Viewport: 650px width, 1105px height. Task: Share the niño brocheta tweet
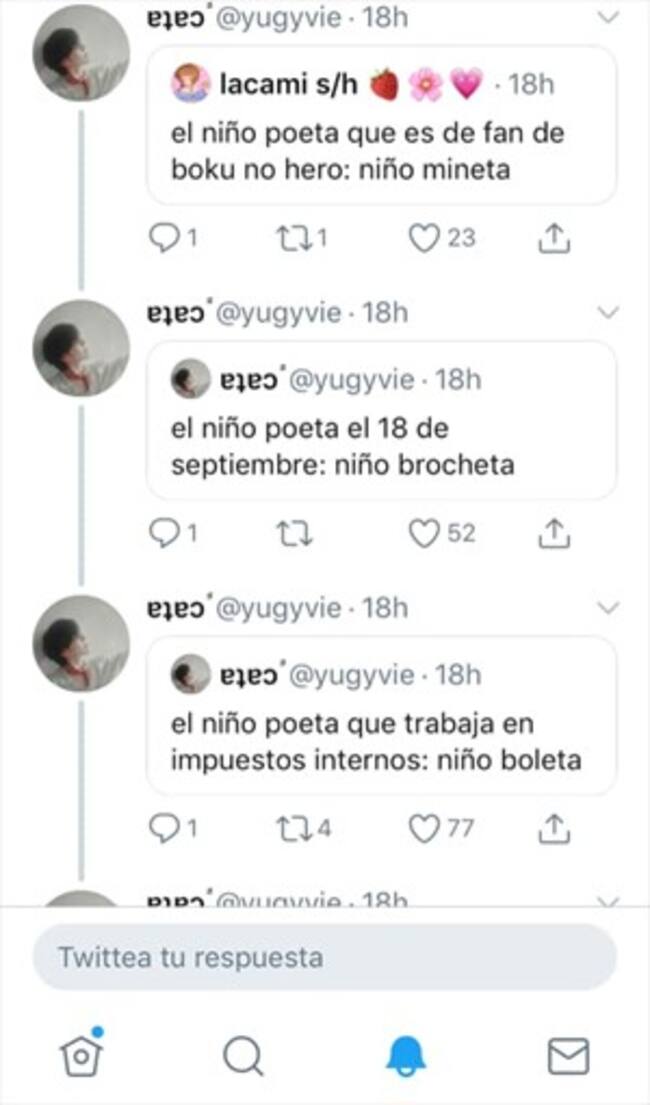[x=553, y=534]
